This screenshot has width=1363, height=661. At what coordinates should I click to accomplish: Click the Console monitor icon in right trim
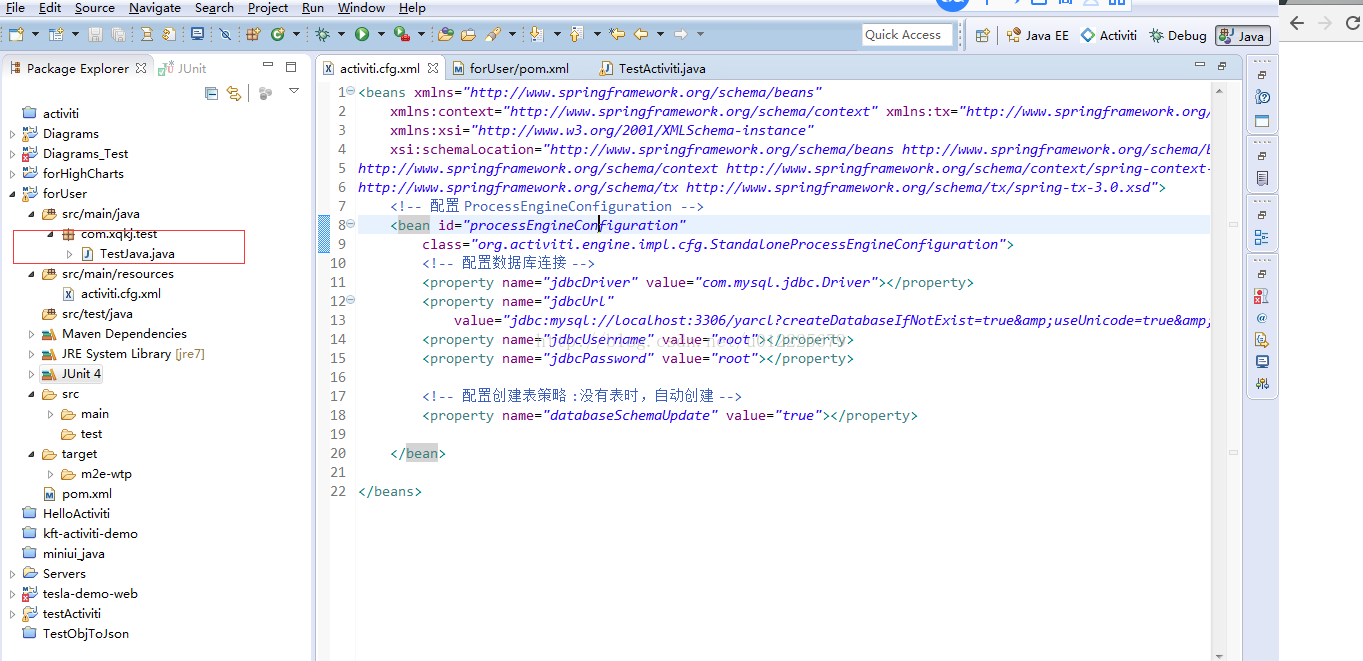point(1262,362)
